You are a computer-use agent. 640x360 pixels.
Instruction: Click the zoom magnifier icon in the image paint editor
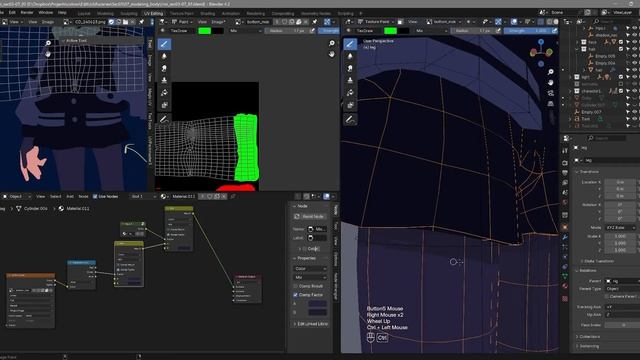point(332,43)
